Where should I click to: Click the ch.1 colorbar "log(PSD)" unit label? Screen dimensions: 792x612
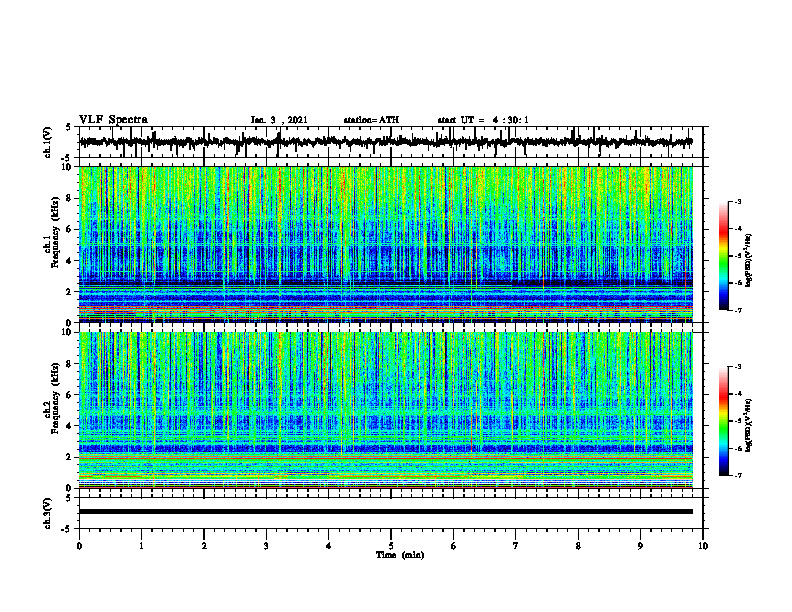click(749, 260)
